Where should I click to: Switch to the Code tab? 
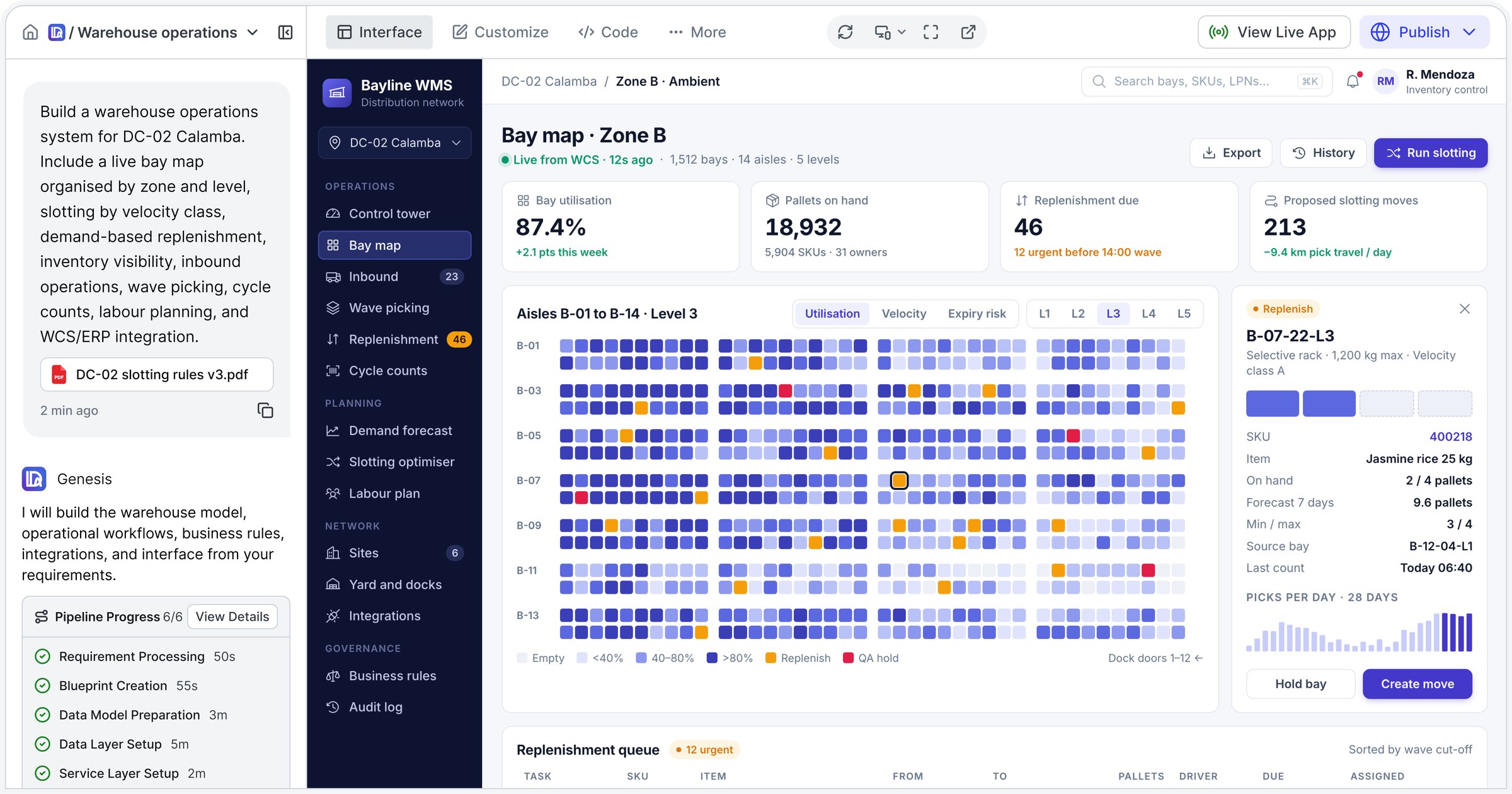tap(608, 32)
